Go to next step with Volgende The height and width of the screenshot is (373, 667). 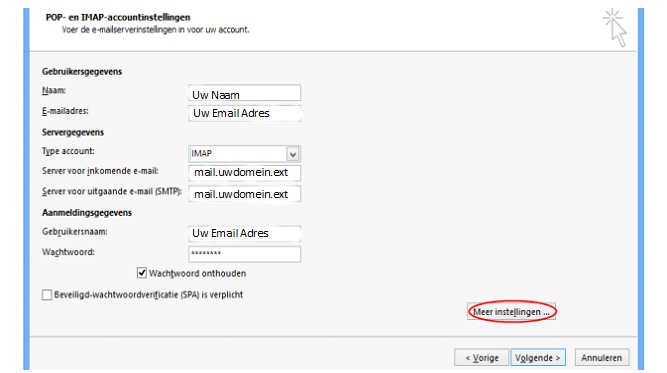[538, 358]
